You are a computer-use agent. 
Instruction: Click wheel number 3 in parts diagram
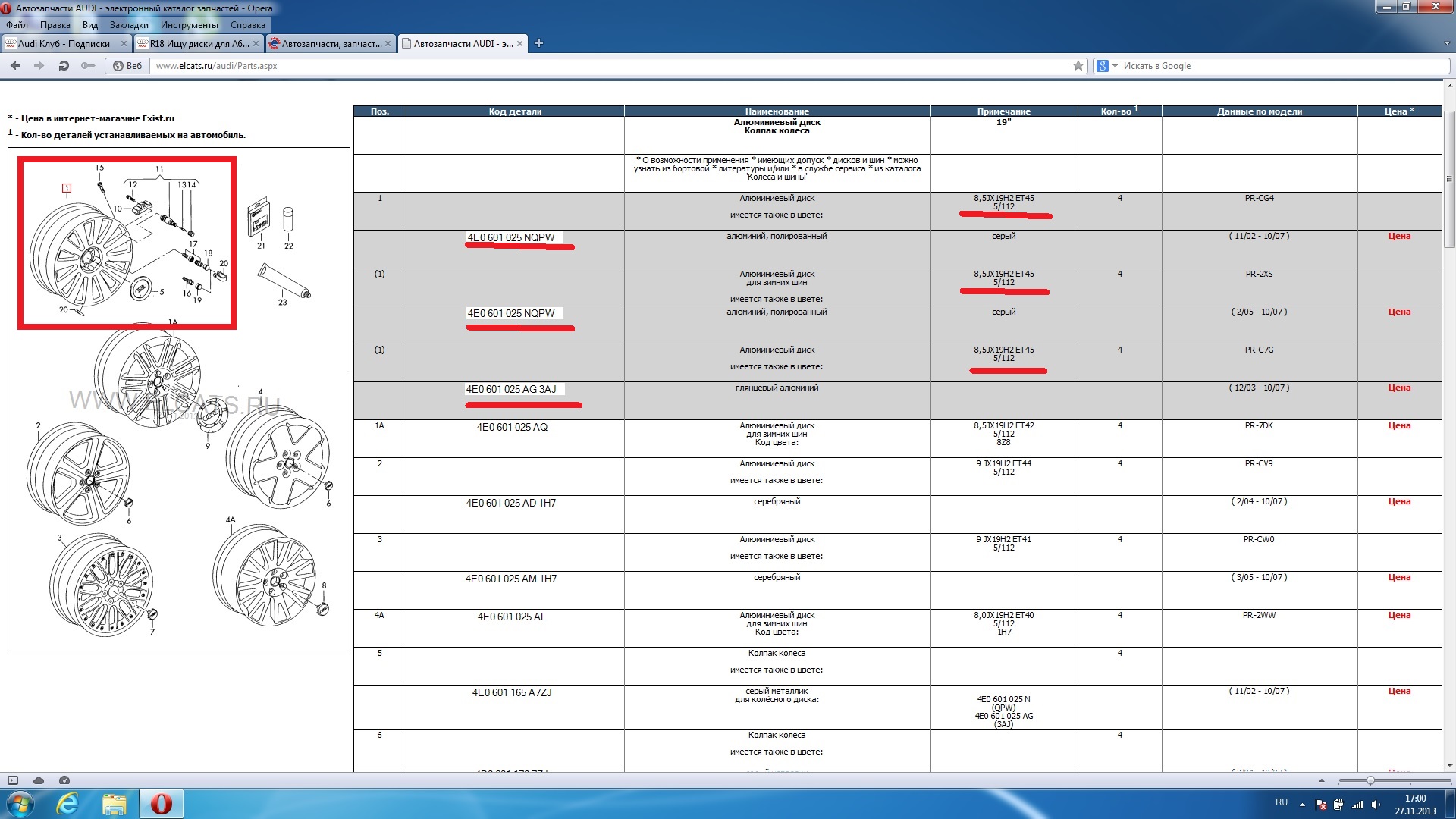(x=101, y=585)
